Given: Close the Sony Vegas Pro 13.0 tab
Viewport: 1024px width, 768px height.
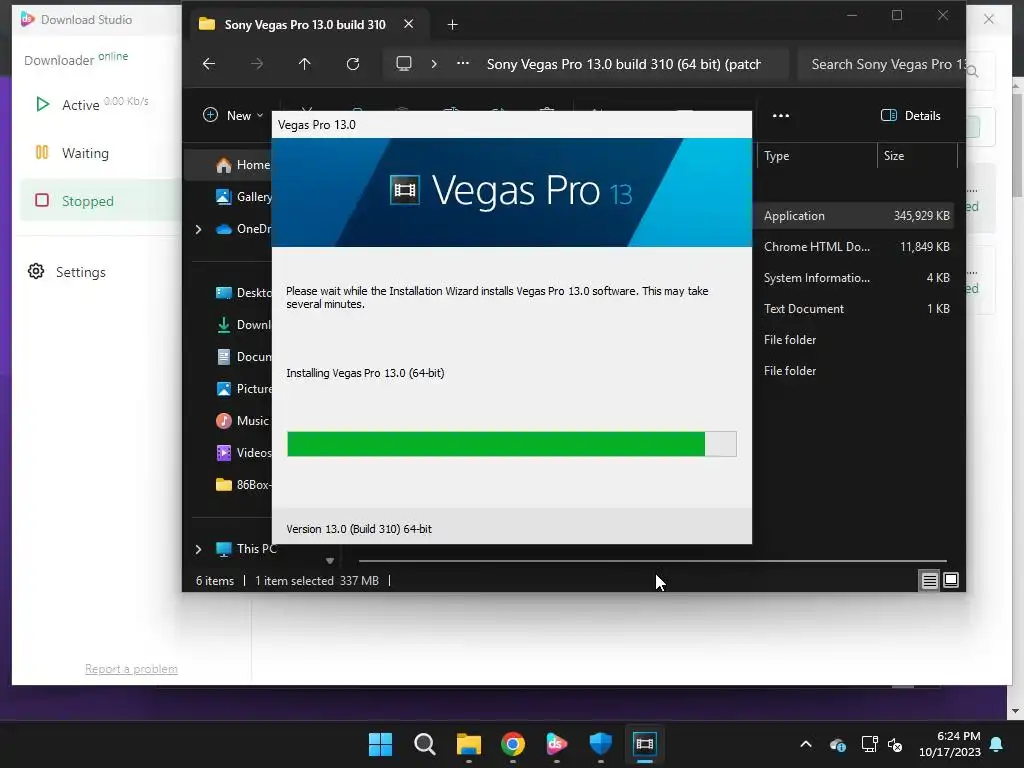Looking at the screenshot, I should tap(409, 24).
